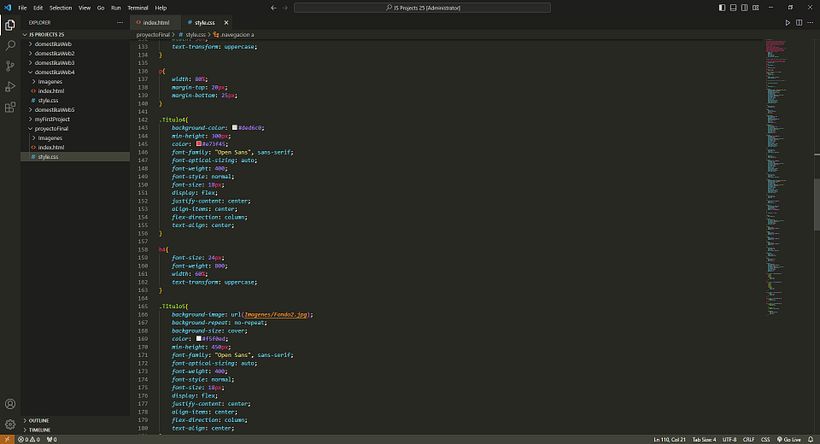
Task: Open the Search view icon
Action: coord(10,45)
